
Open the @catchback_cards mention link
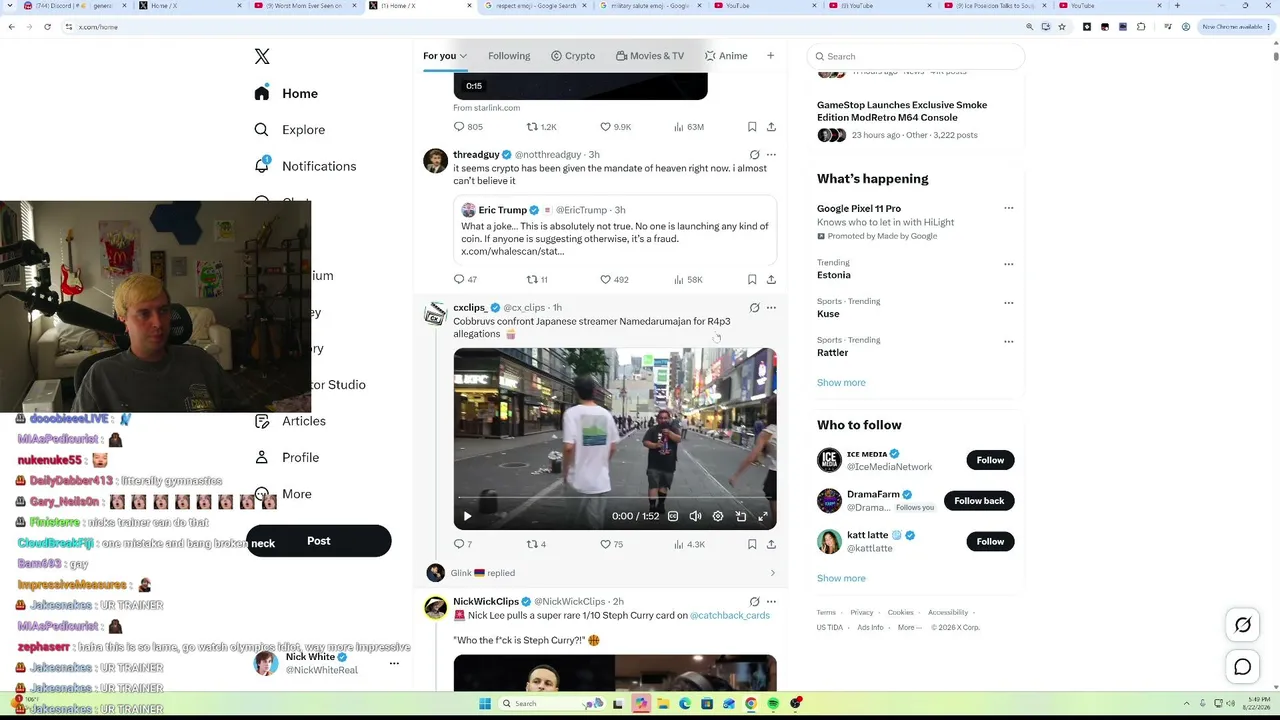tap(730, 616)
